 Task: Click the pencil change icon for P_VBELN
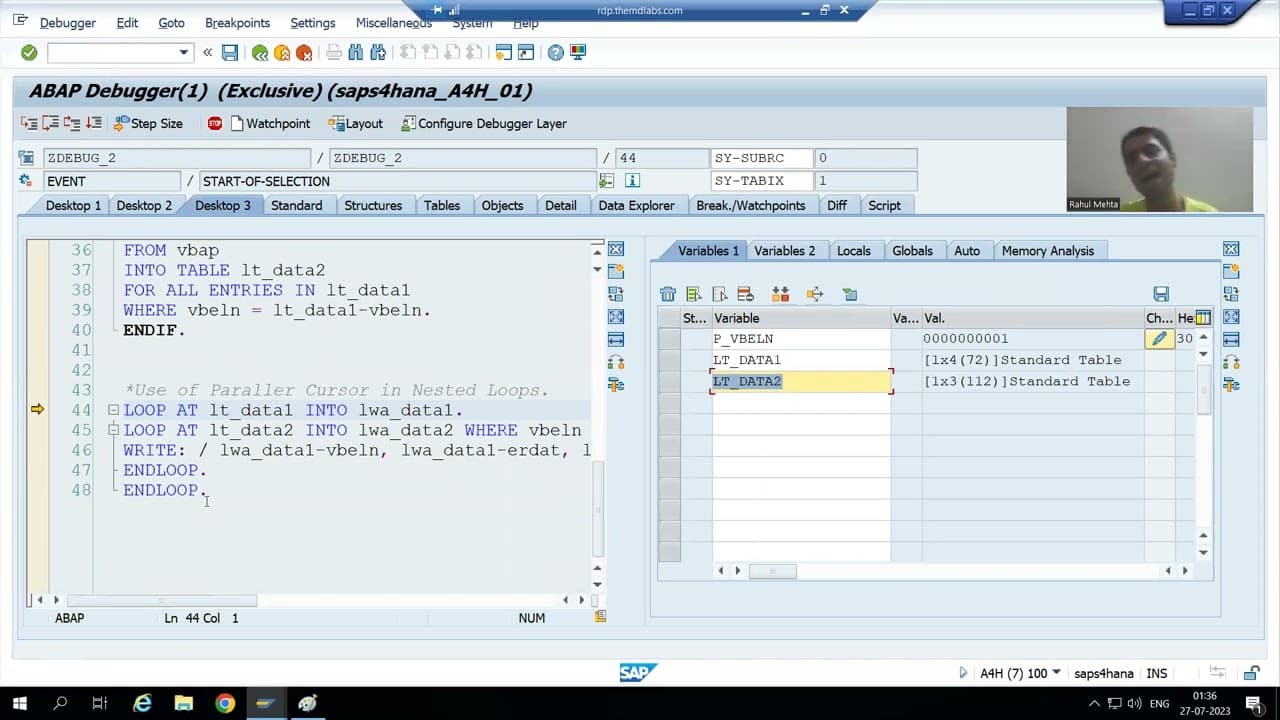1159,339
